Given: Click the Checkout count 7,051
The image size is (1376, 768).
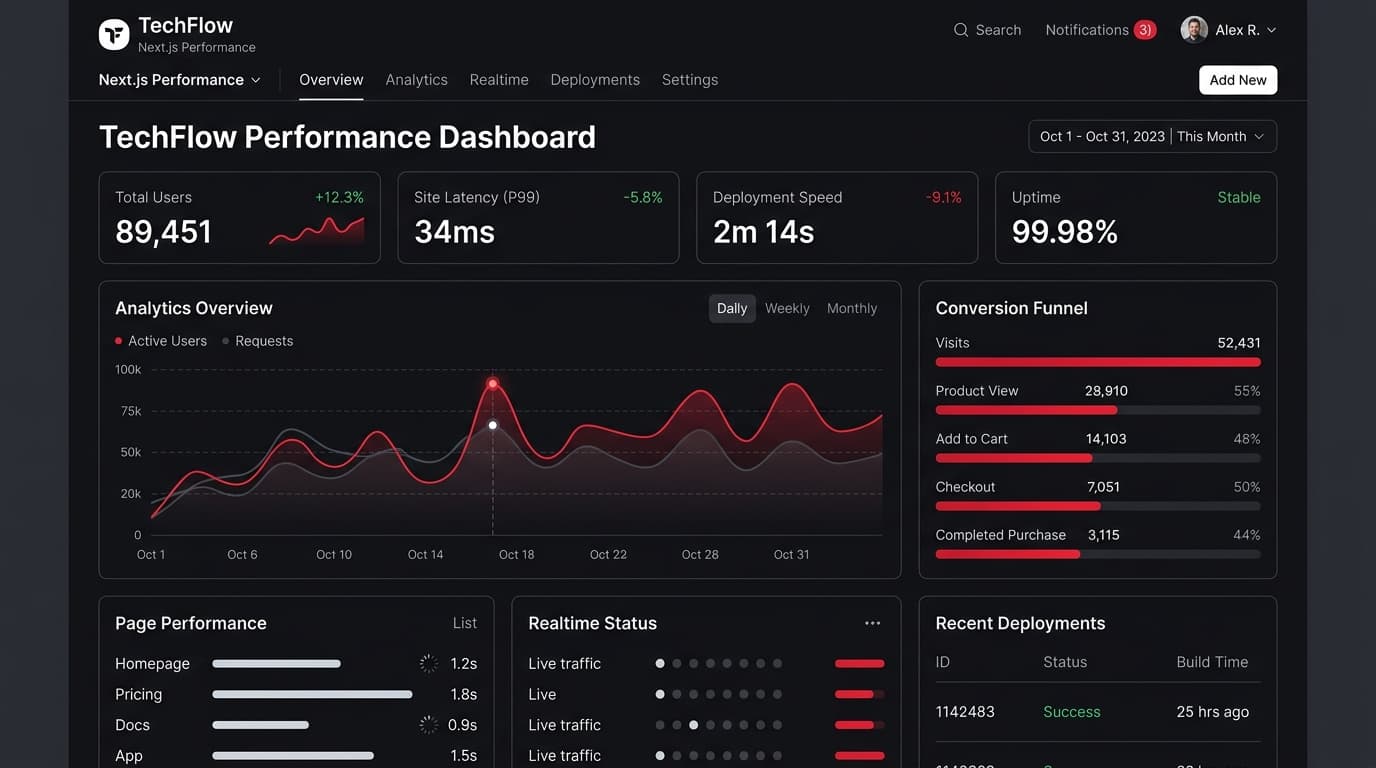Looking at the screenshot, I should pyautogui.click(x=1104, y=487).
